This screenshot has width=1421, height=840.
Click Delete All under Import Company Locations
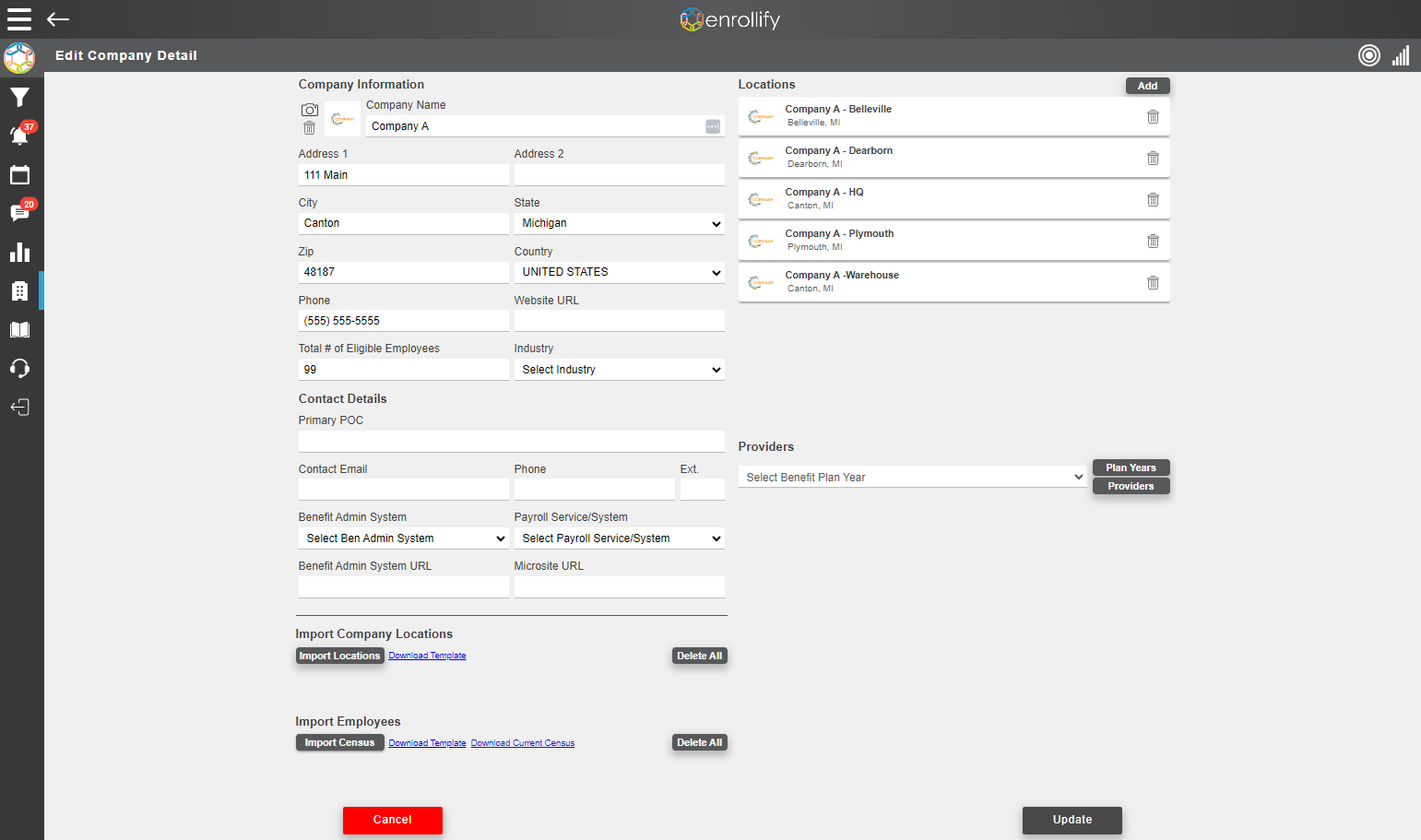tap(700, 656)
